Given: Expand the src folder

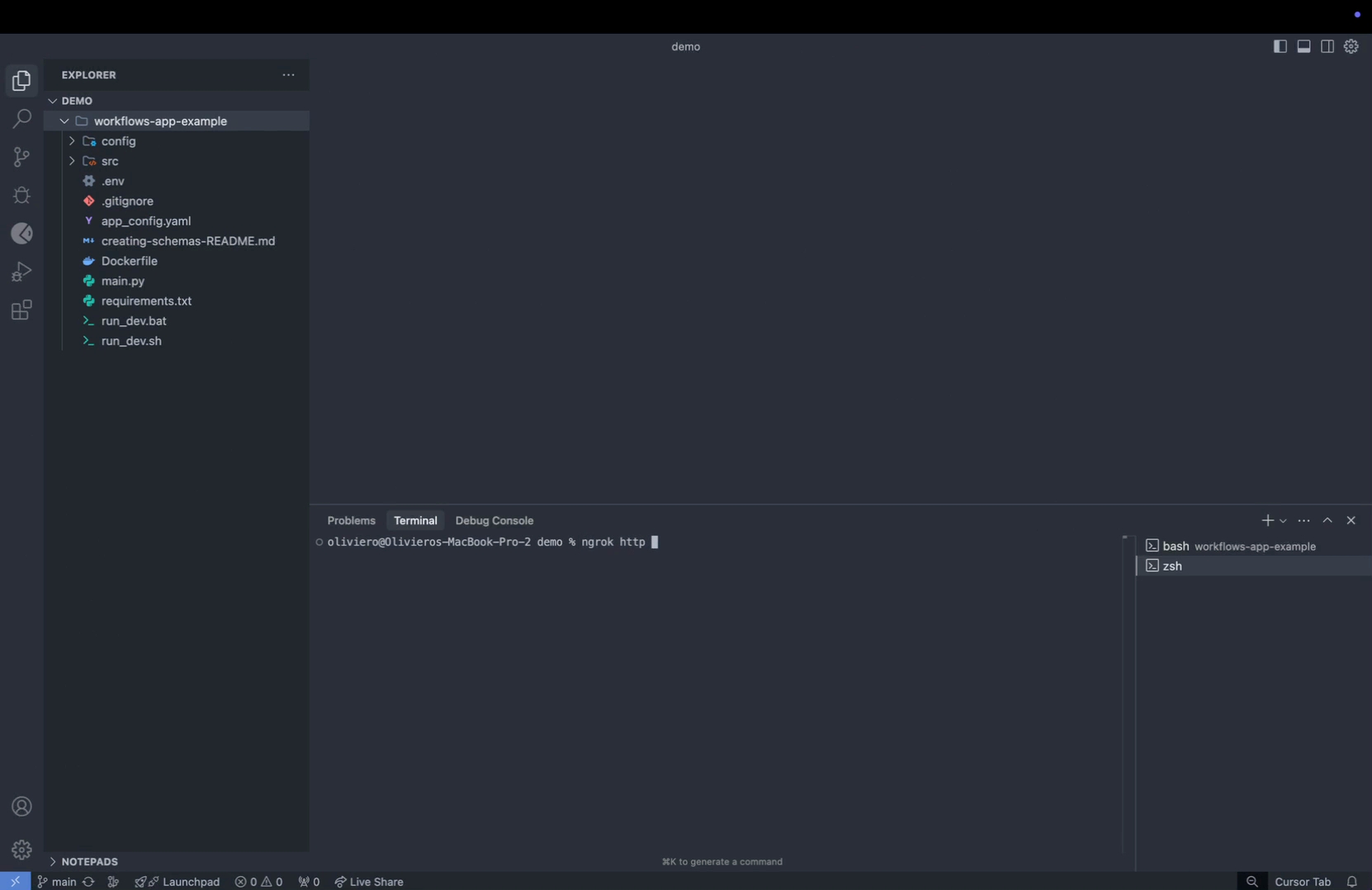Looking at the screenshot, I should (x=110, y=161).
